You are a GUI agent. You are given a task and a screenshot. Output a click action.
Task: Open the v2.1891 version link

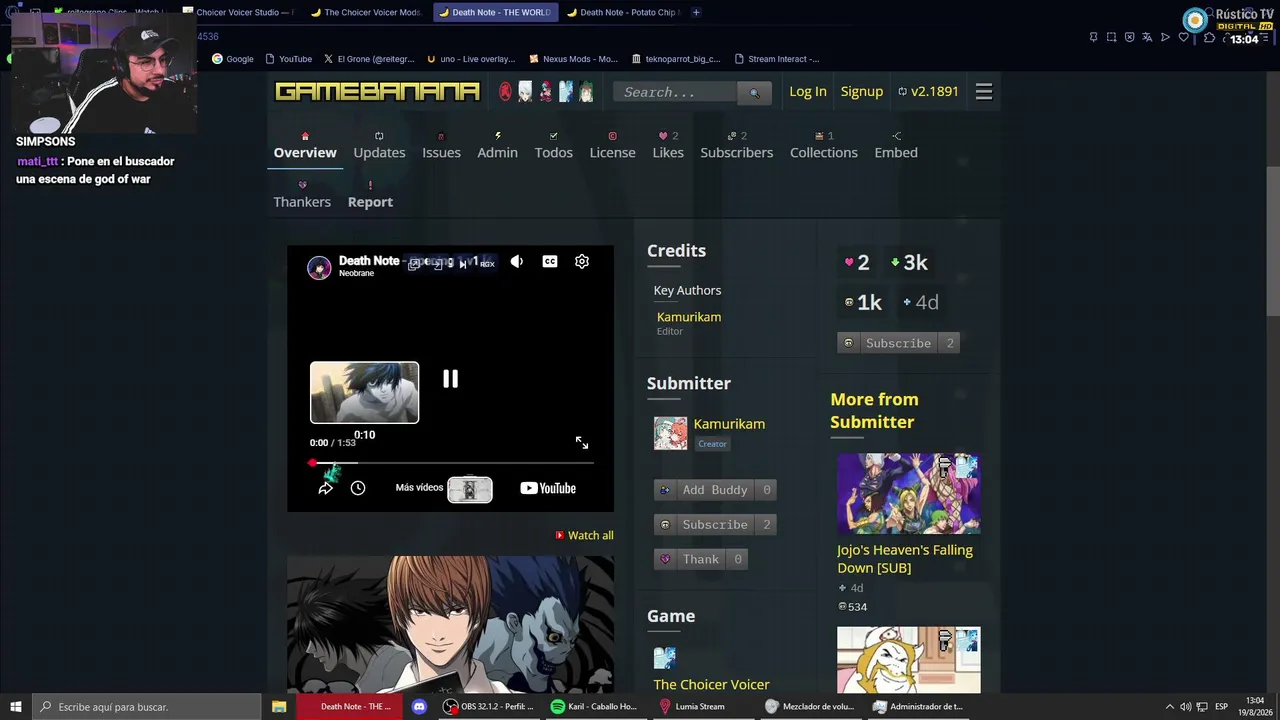click(x=928, y=92)
